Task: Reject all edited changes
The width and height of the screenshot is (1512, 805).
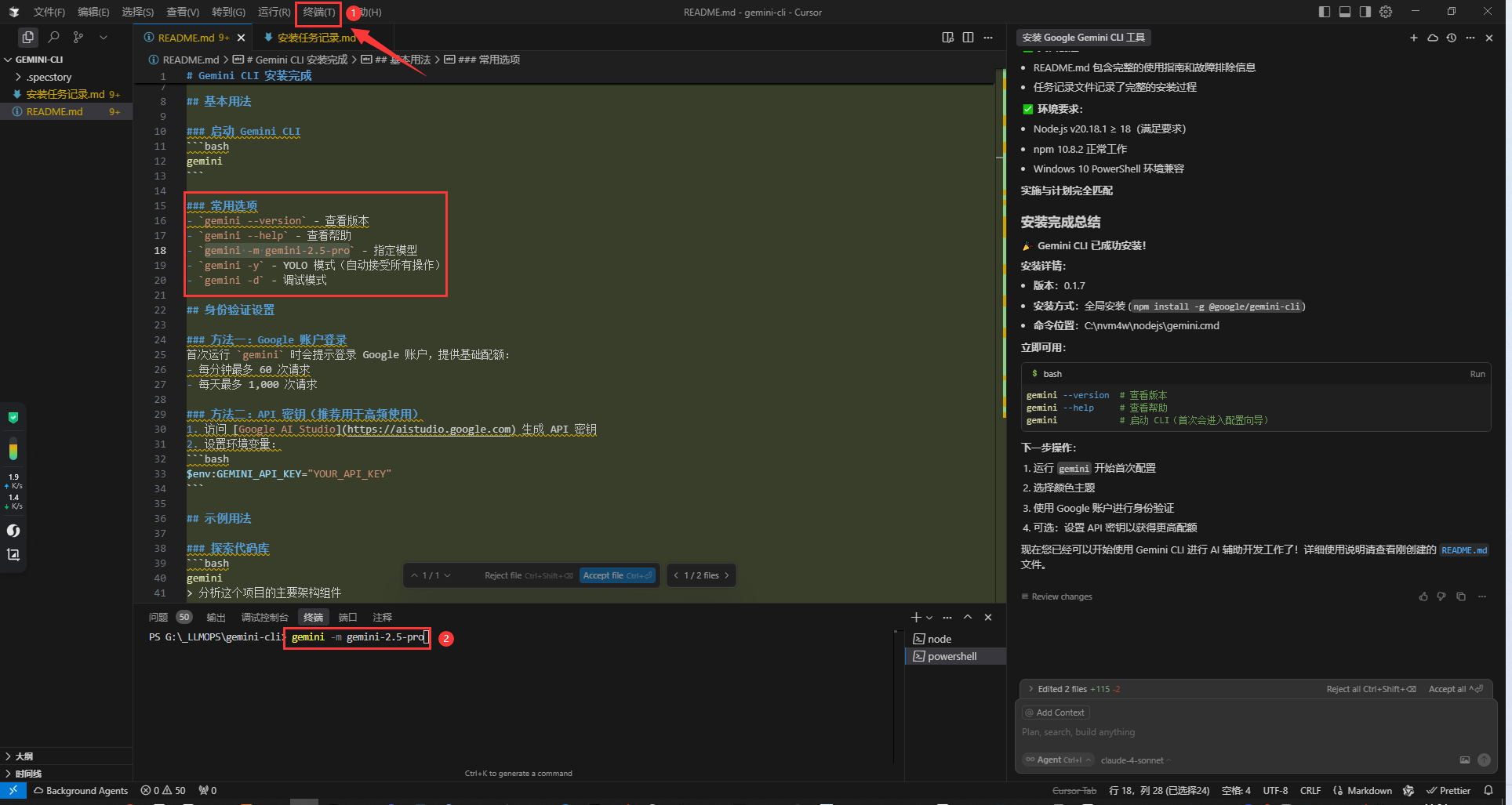Action: [1371, 689]
